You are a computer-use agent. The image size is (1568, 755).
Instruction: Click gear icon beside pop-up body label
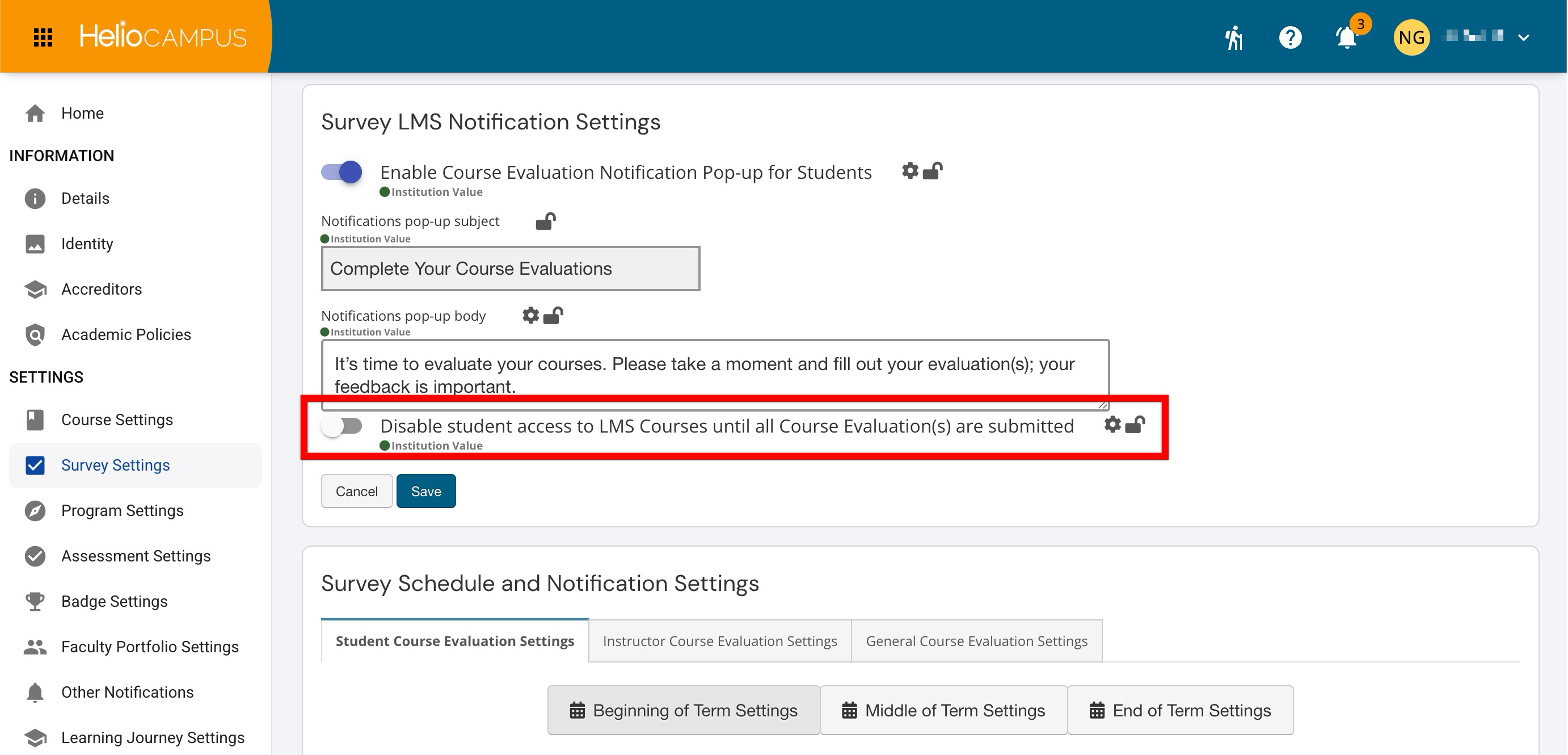pyautogui.click(x=531, y=316)
